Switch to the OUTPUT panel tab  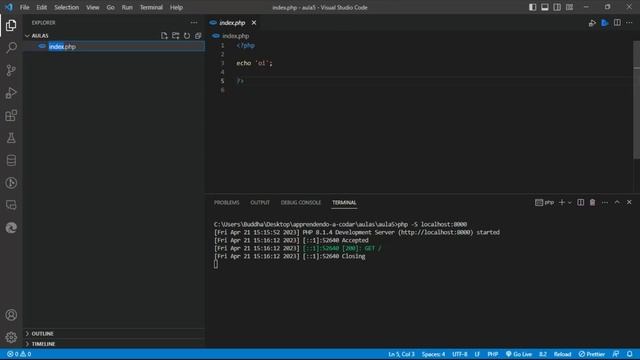(x=260, y=202)
